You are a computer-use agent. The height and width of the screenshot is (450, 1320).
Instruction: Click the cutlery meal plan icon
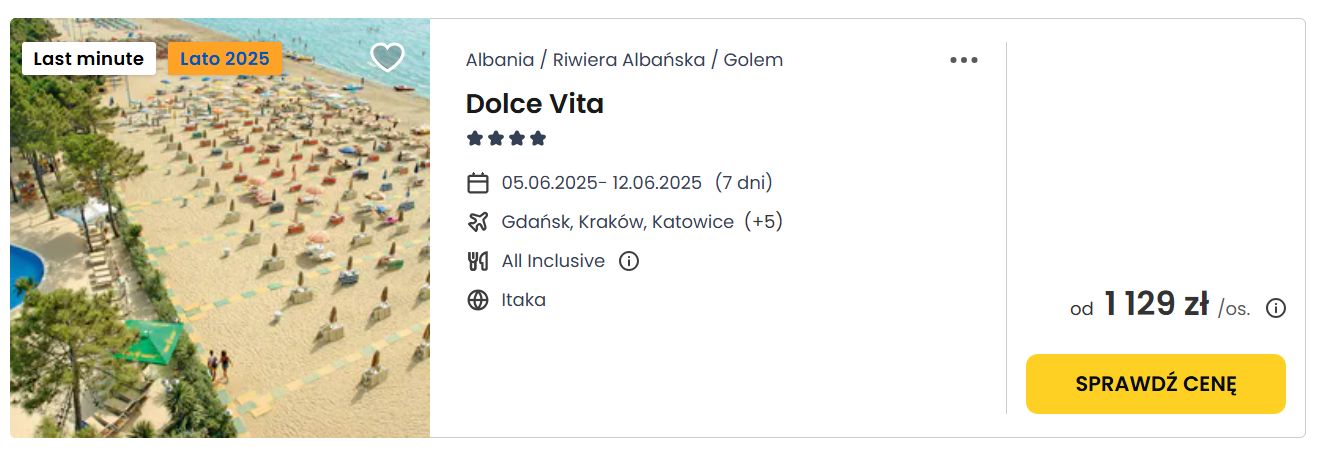pos(478,261)
